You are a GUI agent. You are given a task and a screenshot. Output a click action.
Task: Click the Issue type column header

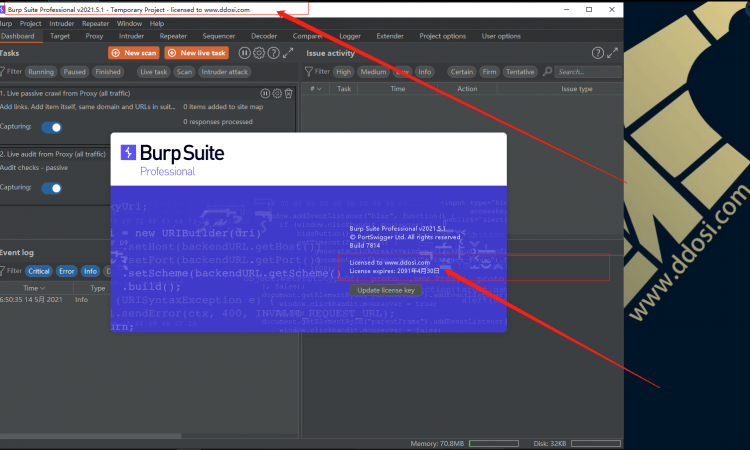(577, 89)
